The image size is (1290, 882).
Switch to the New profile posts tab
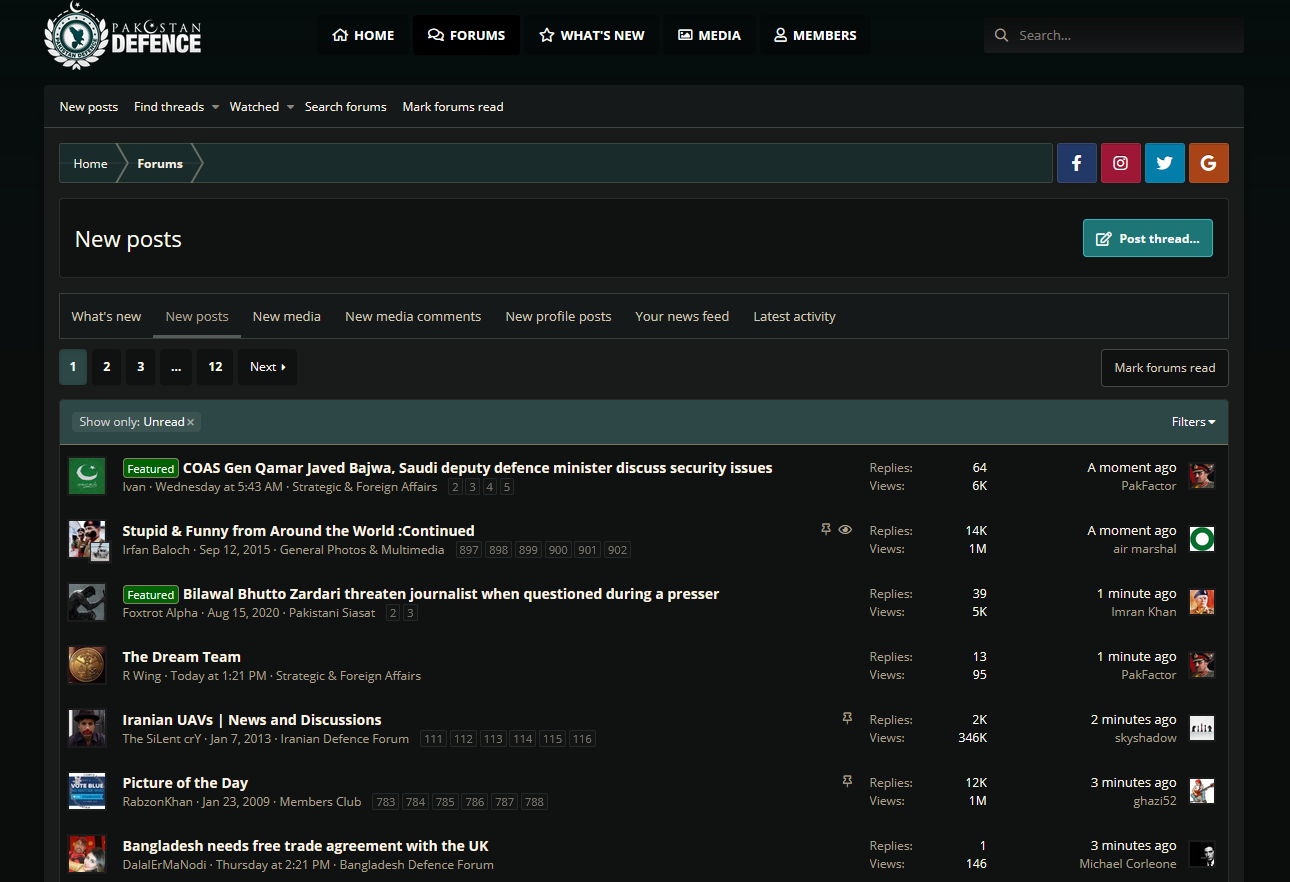coord(558,316)
